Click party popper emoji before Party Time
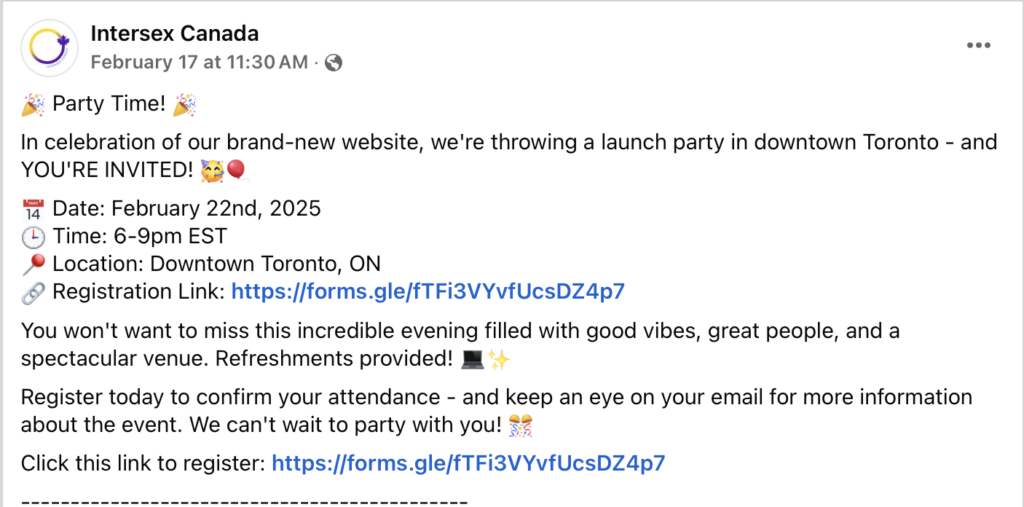The height and width of the screenshot is (507, 1024). (33, 105)
